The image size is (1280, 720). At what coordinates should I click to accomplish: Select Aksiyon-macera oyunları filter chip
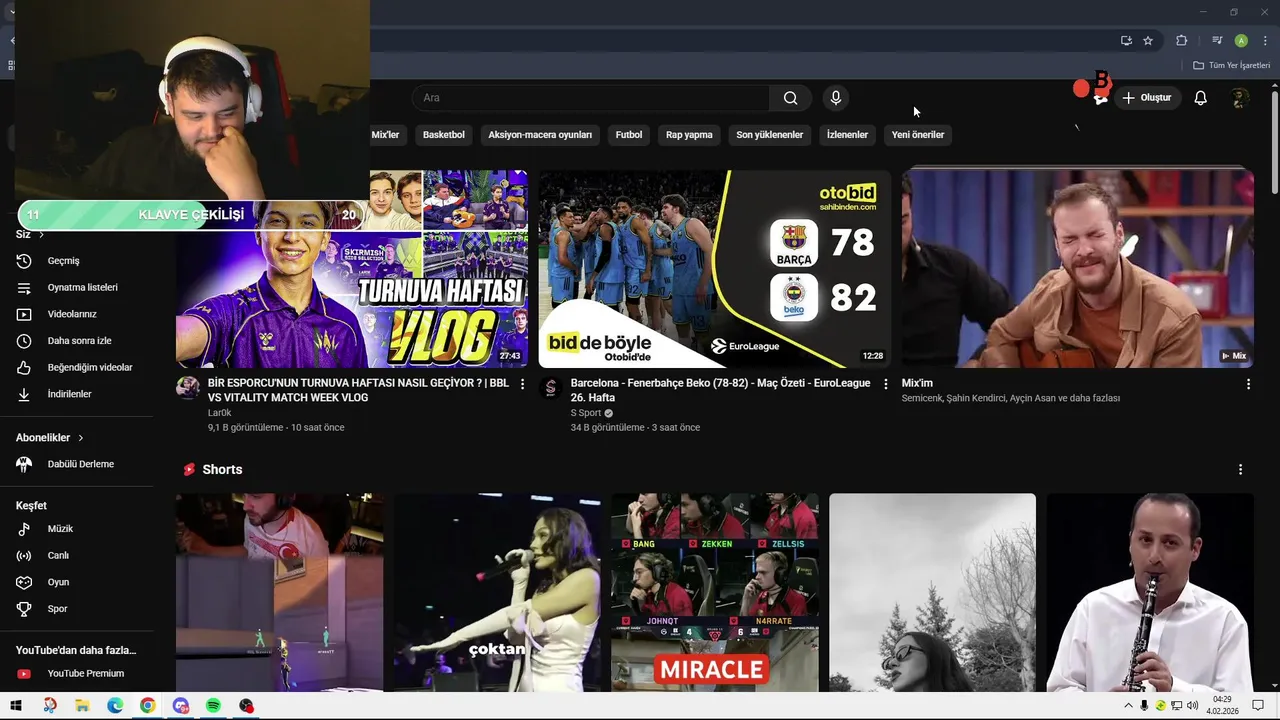(540, 135)
